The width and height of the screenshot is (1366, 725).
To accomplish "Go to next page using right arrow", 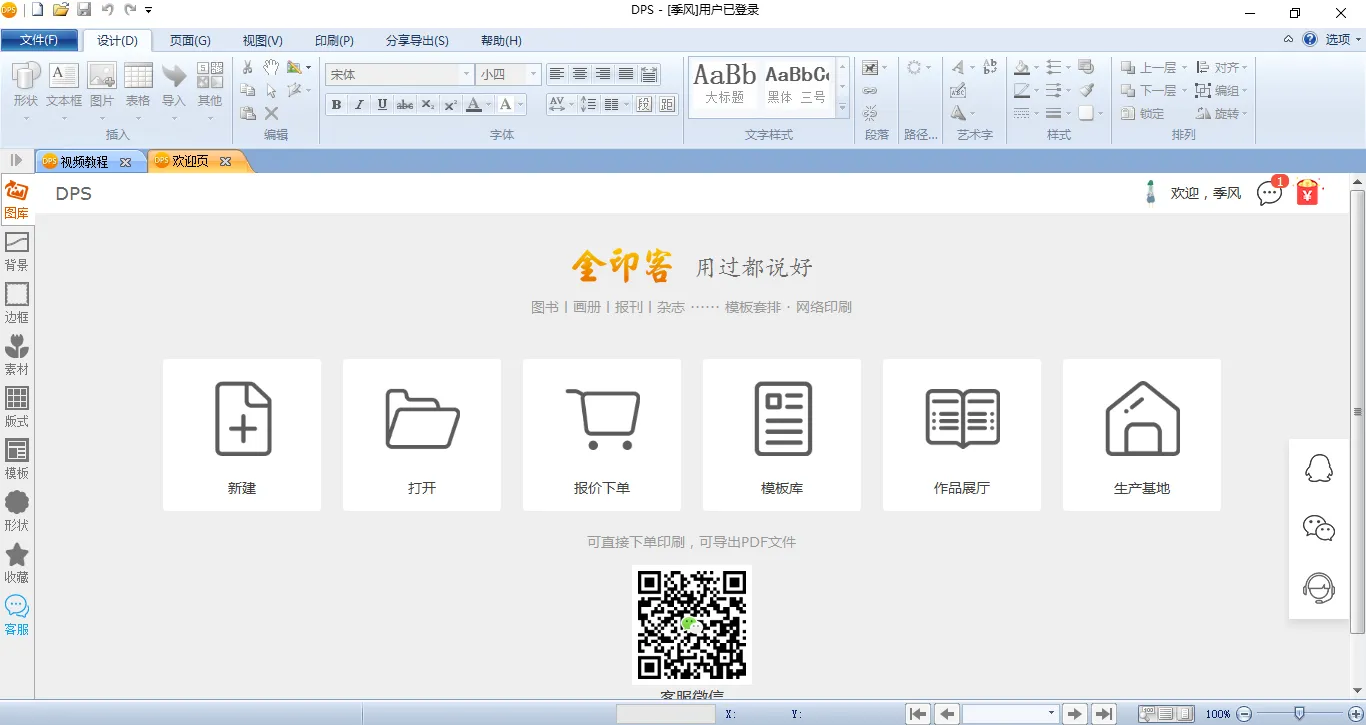I will [x=1075, y=714].
